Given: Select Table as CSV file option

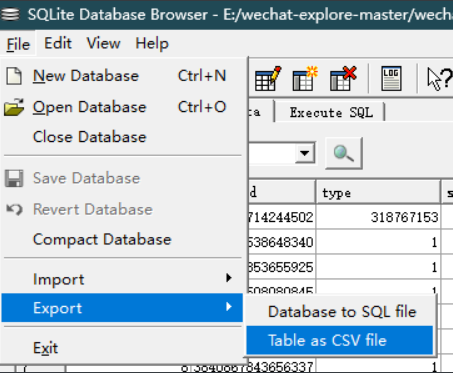Looking at the screenshot, I should click(x=340, y=340).
